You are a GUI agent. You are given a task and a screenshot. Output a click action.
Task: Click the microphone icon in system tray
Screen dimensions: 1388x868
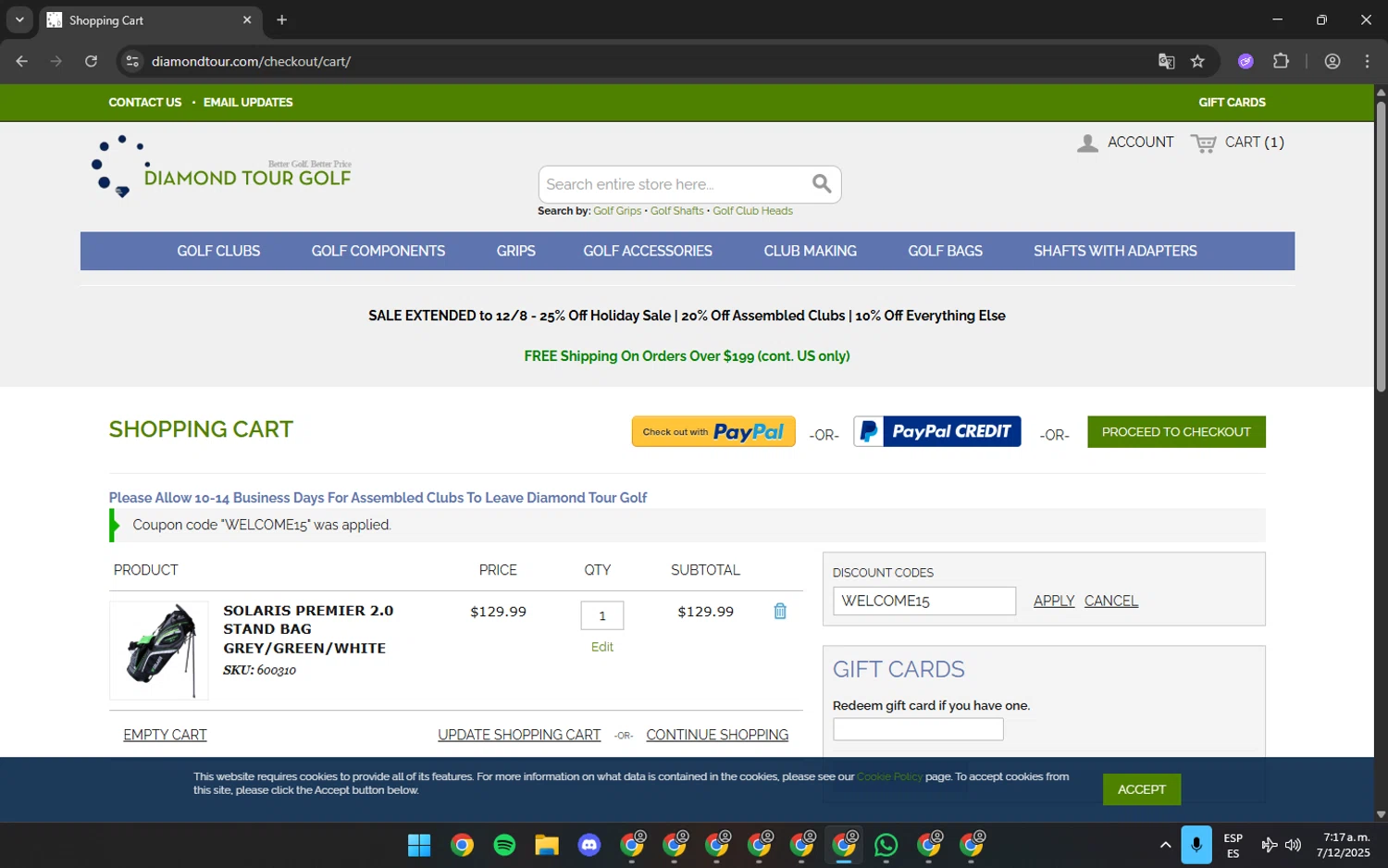pos(1196,845)
